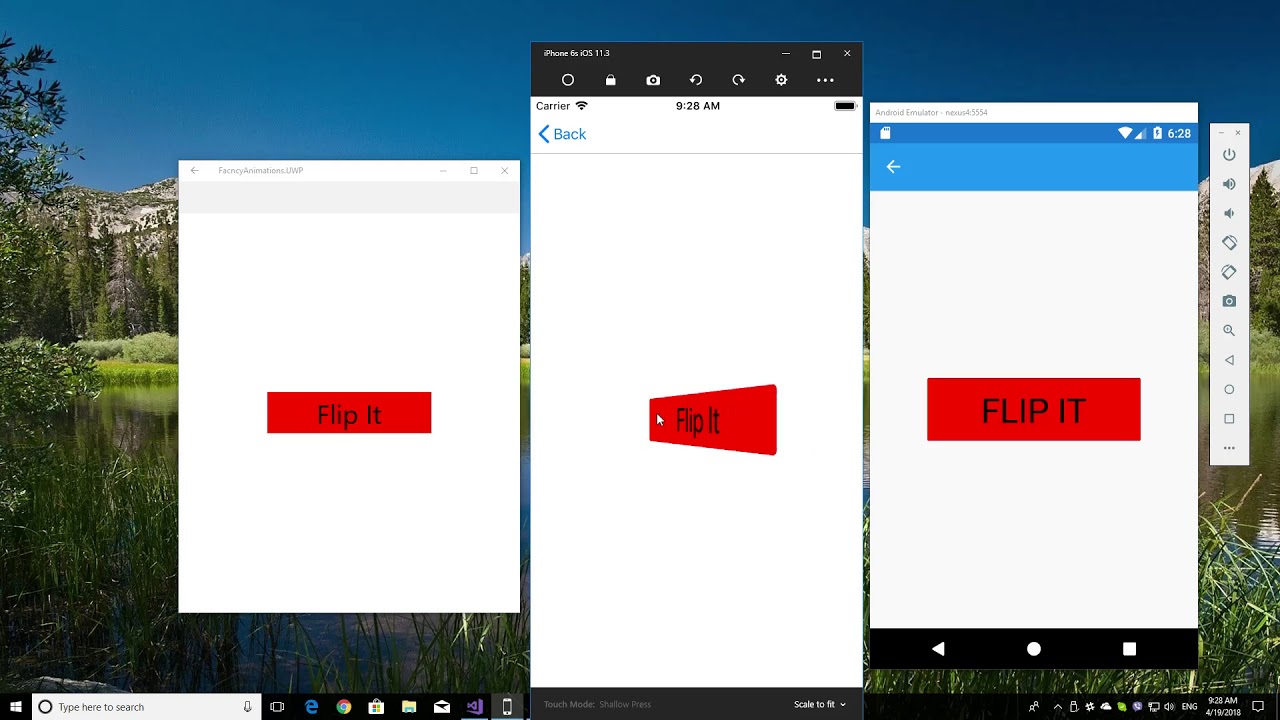This screenshot has height=720, width=1280.
Task: Rotate iPhone simulator left
Action: coord(696,80)
